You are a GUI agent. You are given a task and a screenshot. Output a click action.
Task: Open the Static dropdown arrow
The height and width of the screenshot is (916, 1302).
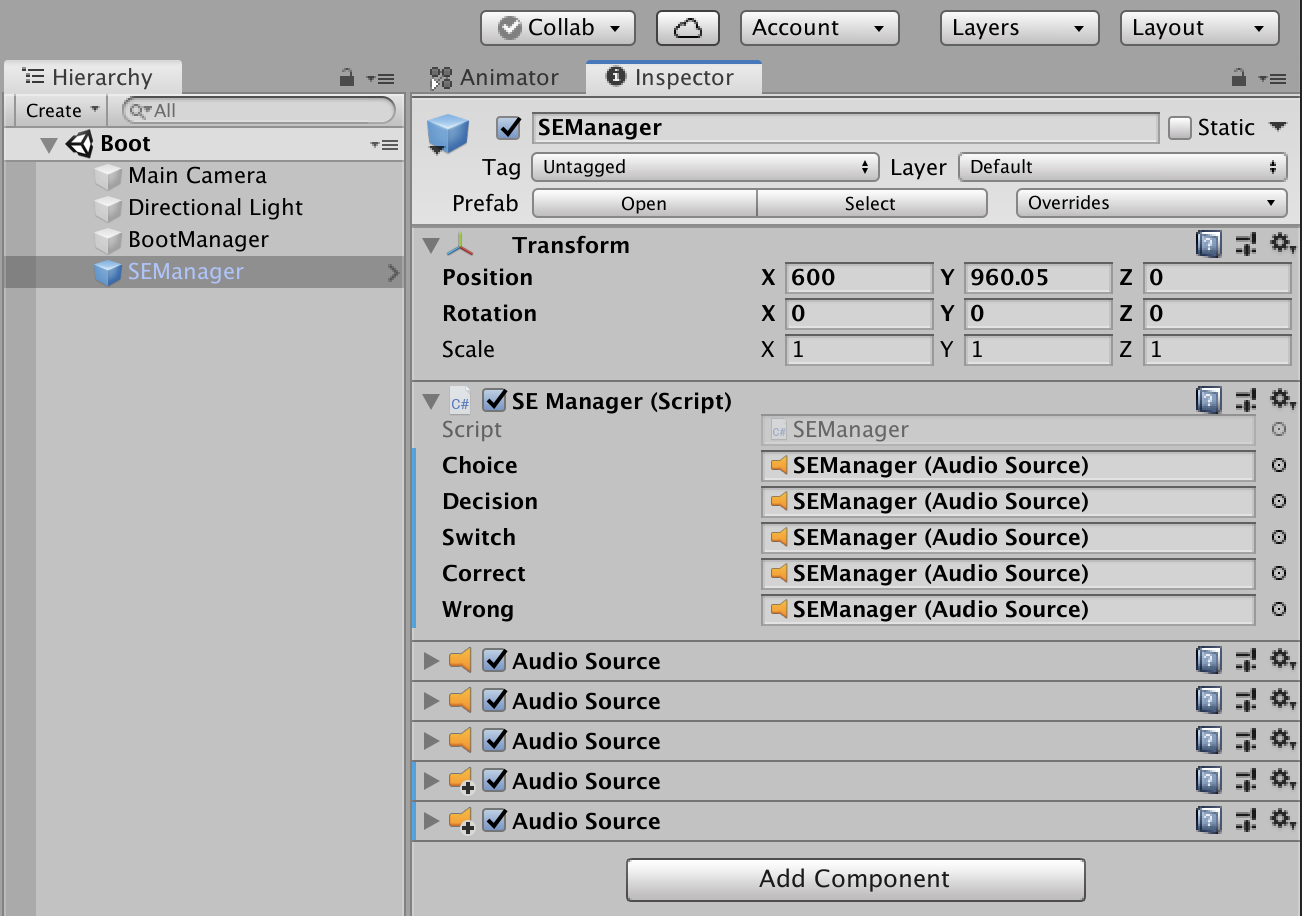click(x=1277, y=127)
